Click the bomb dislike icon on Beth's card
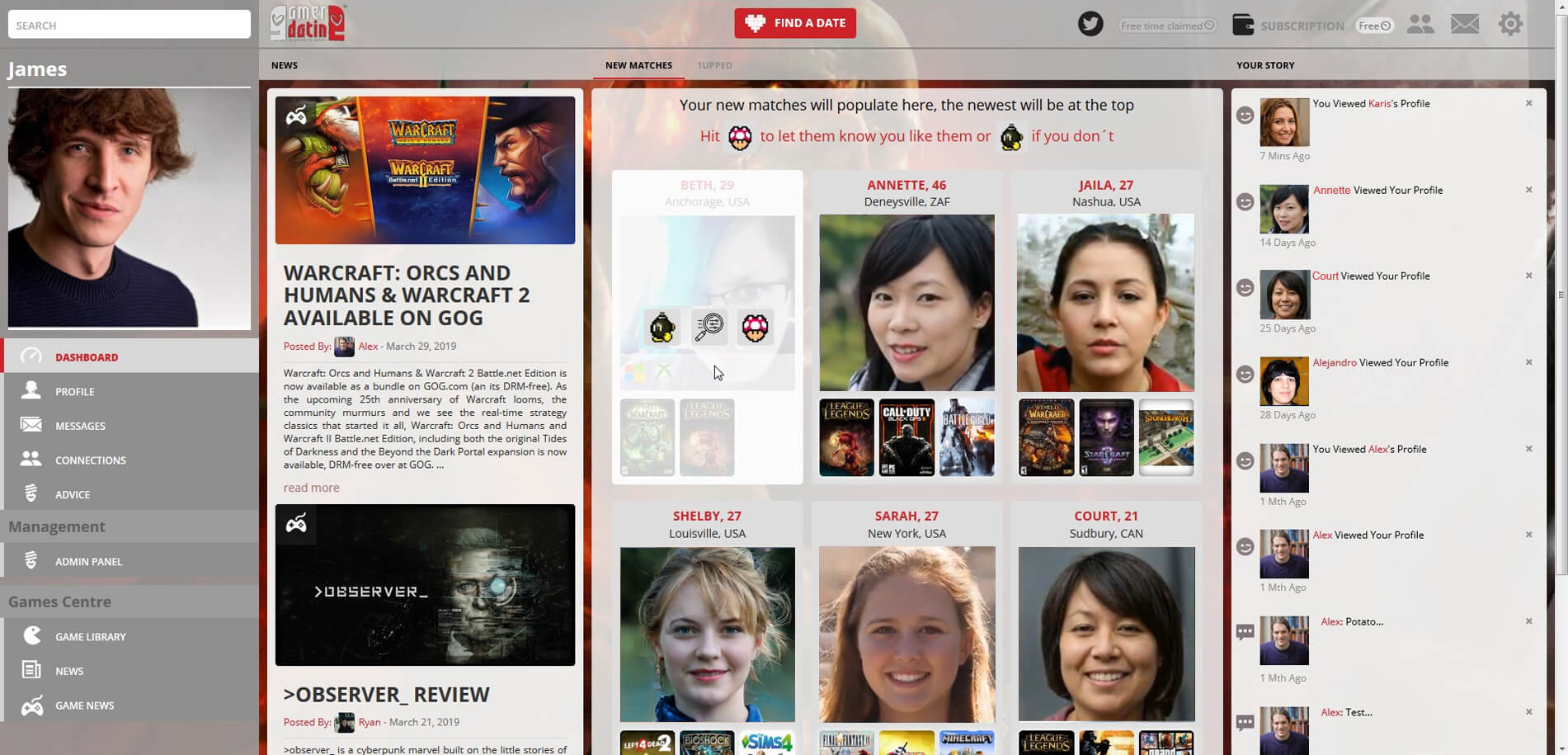This screenshot has height=755, width=1568. coord(662,328)
